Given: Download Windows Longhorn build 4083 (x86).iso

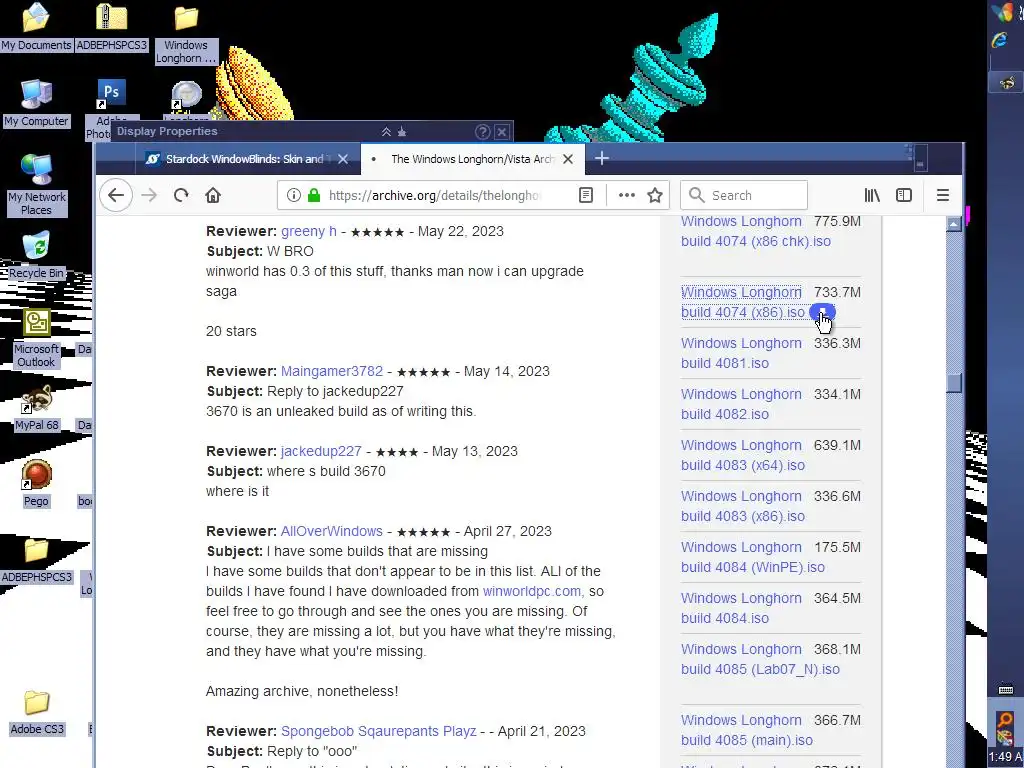Looking at the screenshot, I should [743, 506].
